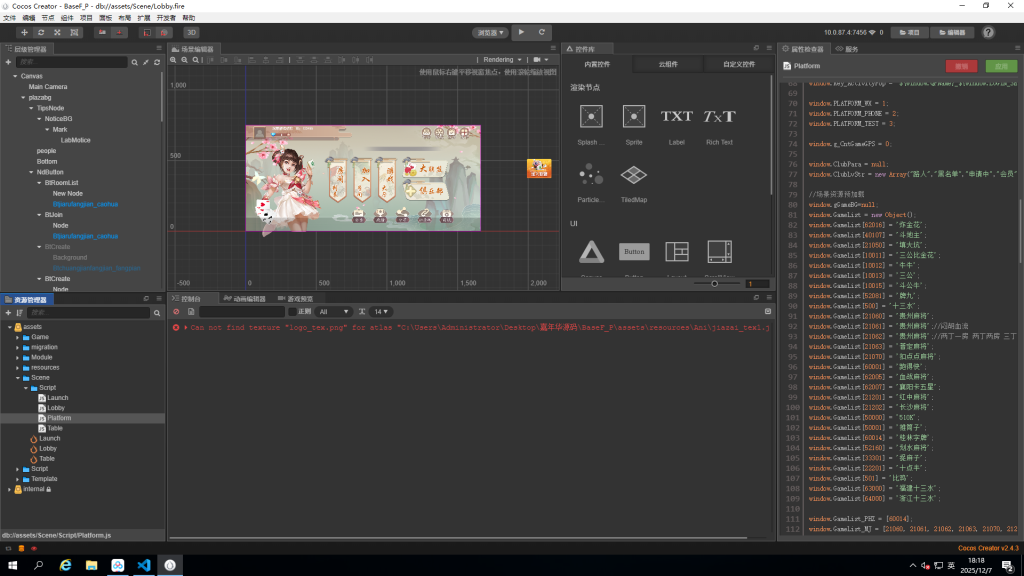Pick the TiledMap node icon
Image resolution: width=1024 pixels, height=576 pixels.
(633, 175)
